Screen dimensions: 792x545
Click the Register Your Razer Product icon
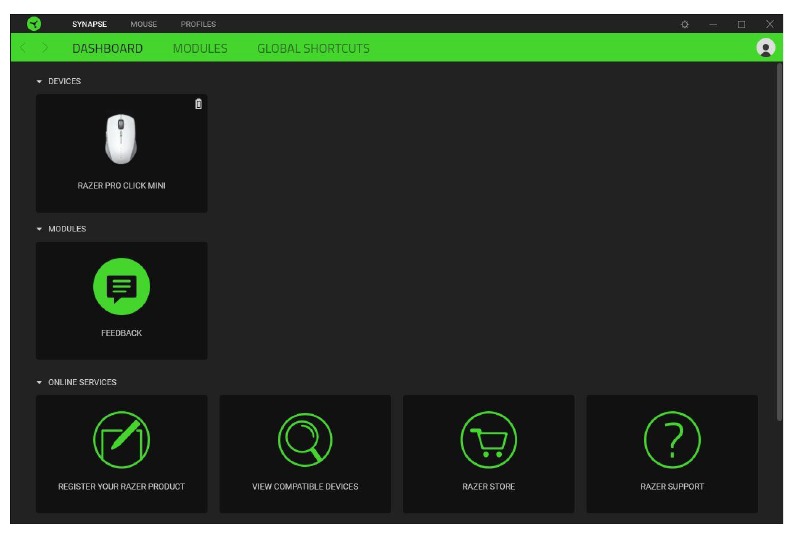pos(121,439)
